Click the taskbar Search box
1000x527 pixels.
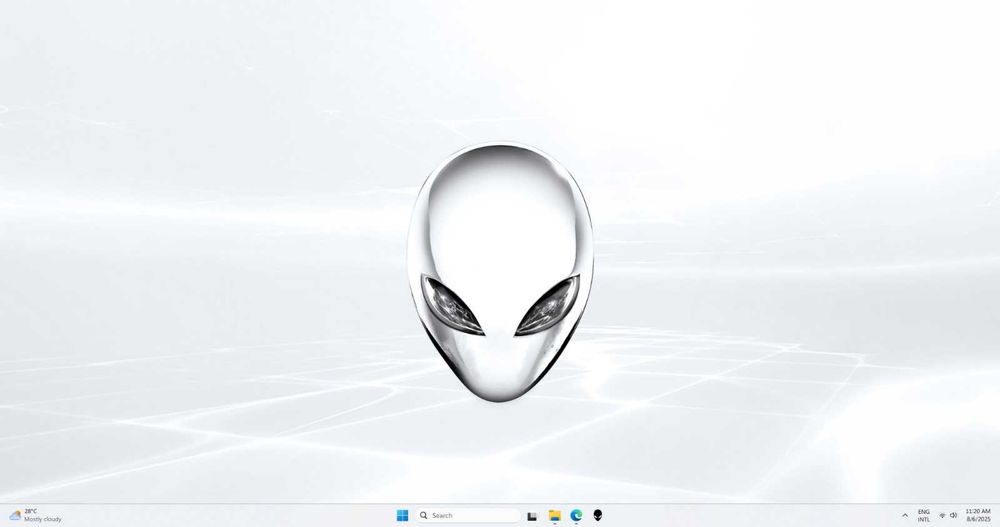(467, 516)
